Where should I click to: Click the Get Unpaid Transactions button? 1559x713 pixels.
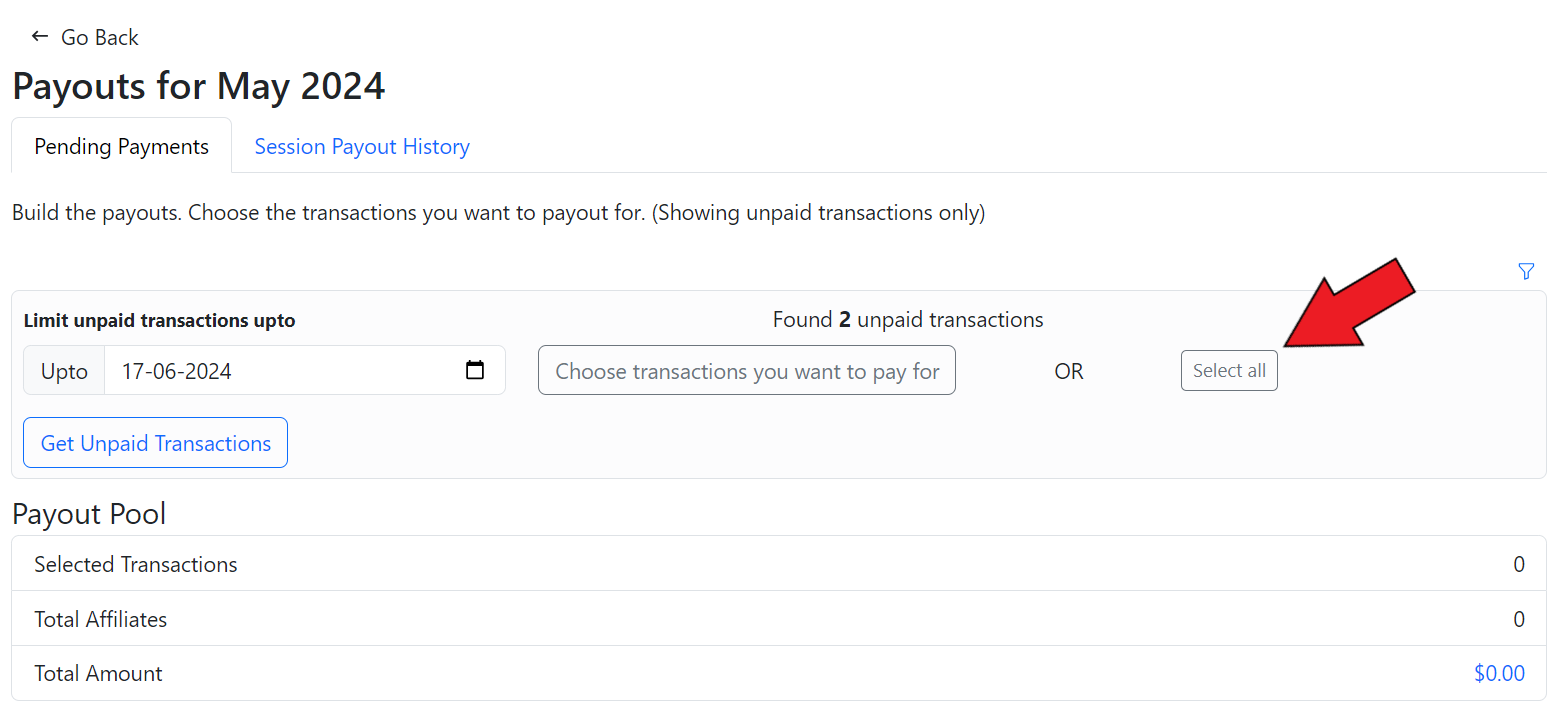[x=155, y=443]
